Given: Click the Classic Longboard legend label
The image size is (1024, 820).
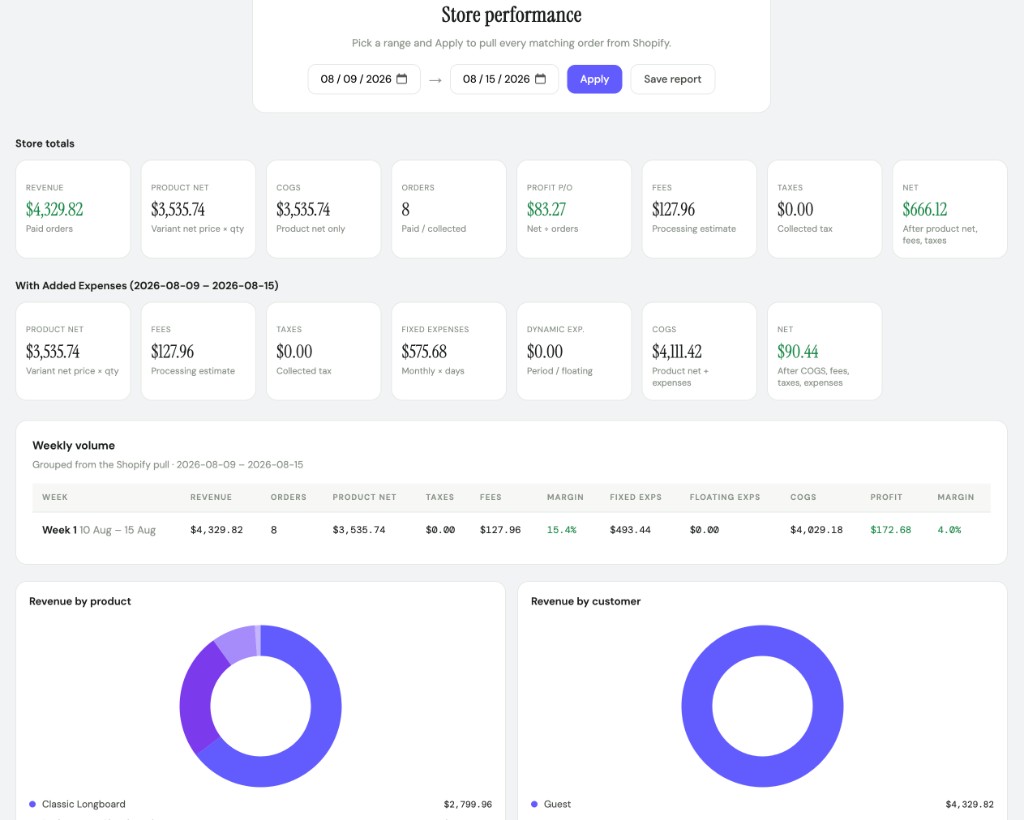Looking at the screenshot, I should [x=84, y=804].
